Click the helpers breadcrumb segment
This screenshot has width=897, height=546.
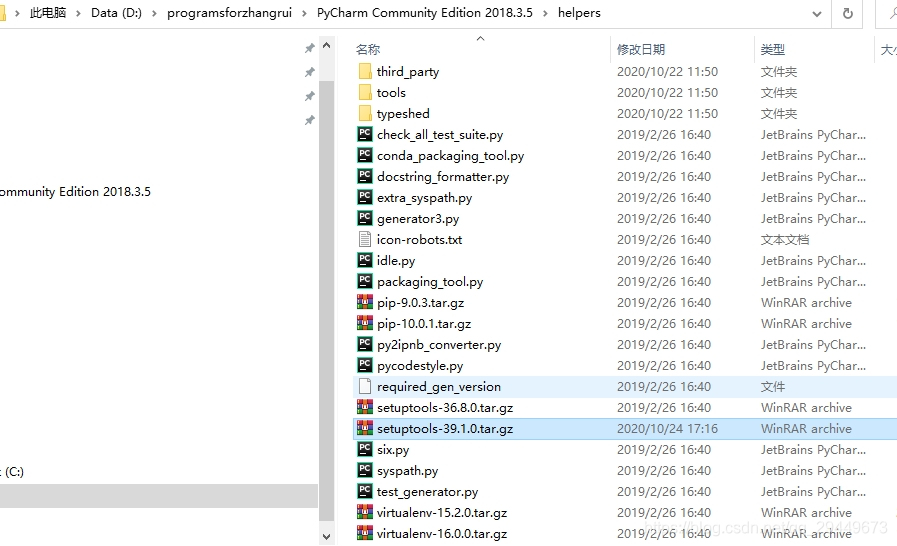[580, 13]
